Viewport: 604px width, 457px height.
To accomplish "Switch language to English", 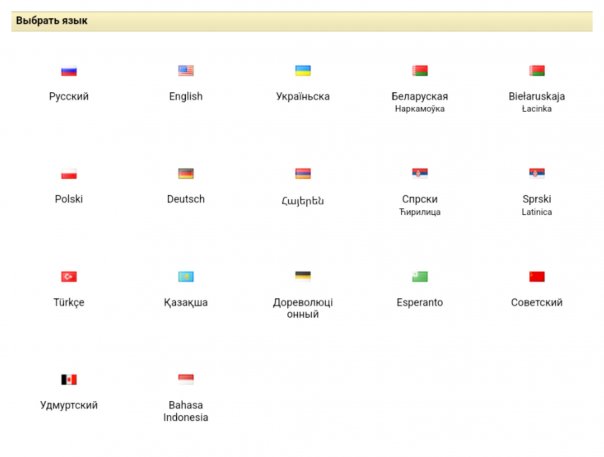I will (x=186, y=96).
